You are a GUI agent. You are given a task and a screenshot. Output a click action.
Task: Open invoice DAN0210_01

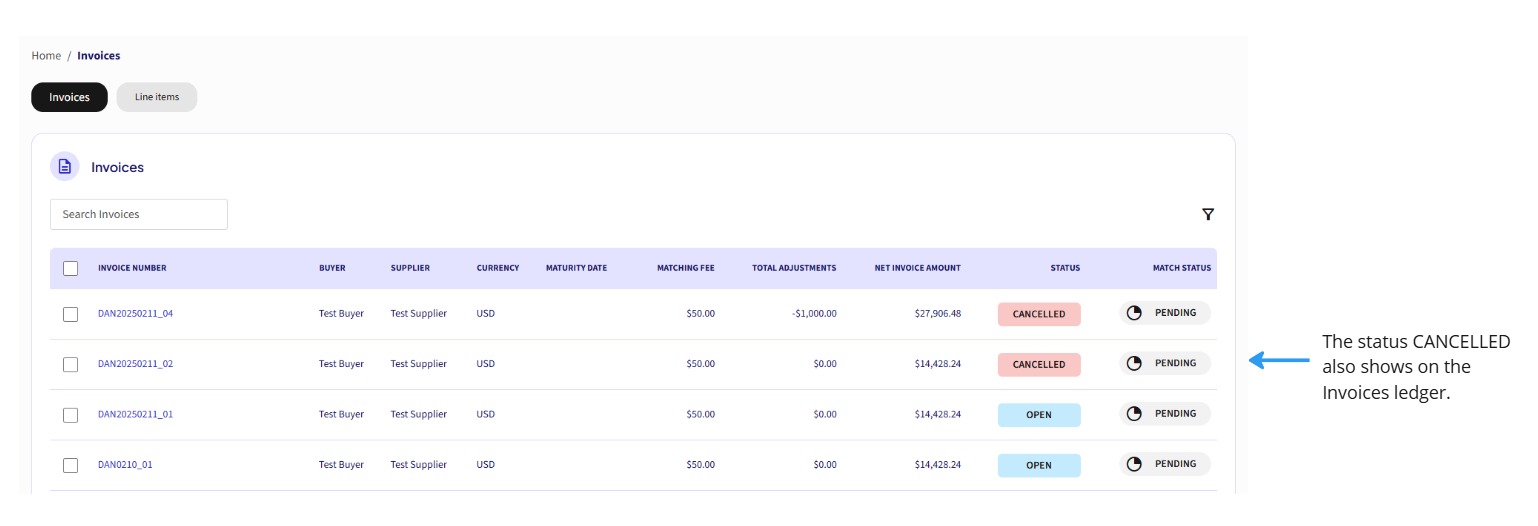click(x=125, y=465)
